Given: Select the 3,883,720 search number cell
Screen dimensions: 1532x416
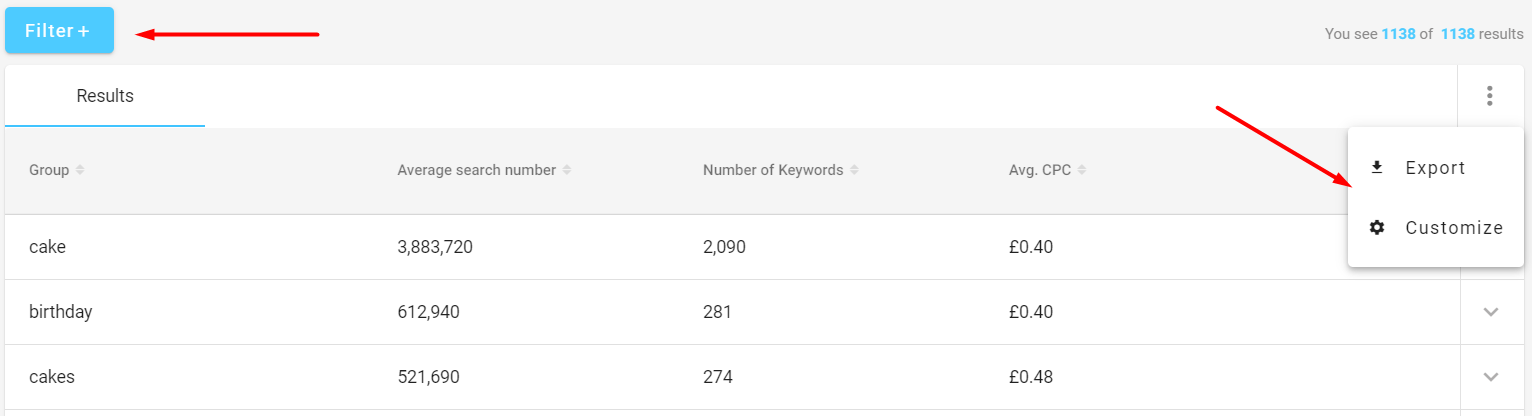Looking at the screenshot, I should (x=435, y=246).
